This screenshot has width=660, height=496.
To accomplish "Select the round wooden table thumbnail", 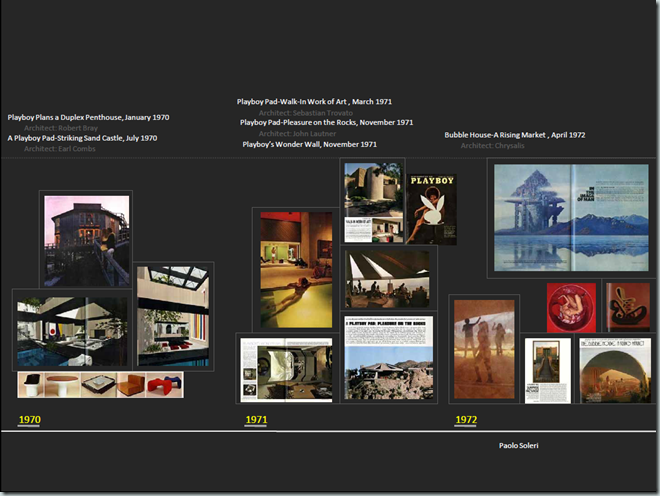I will (63, 385).
